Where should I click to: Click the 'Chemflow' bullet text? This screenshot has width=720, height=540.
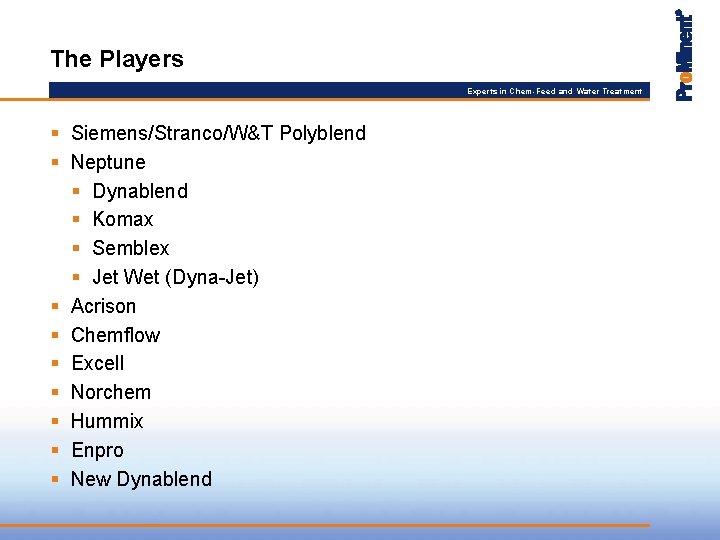116,335
